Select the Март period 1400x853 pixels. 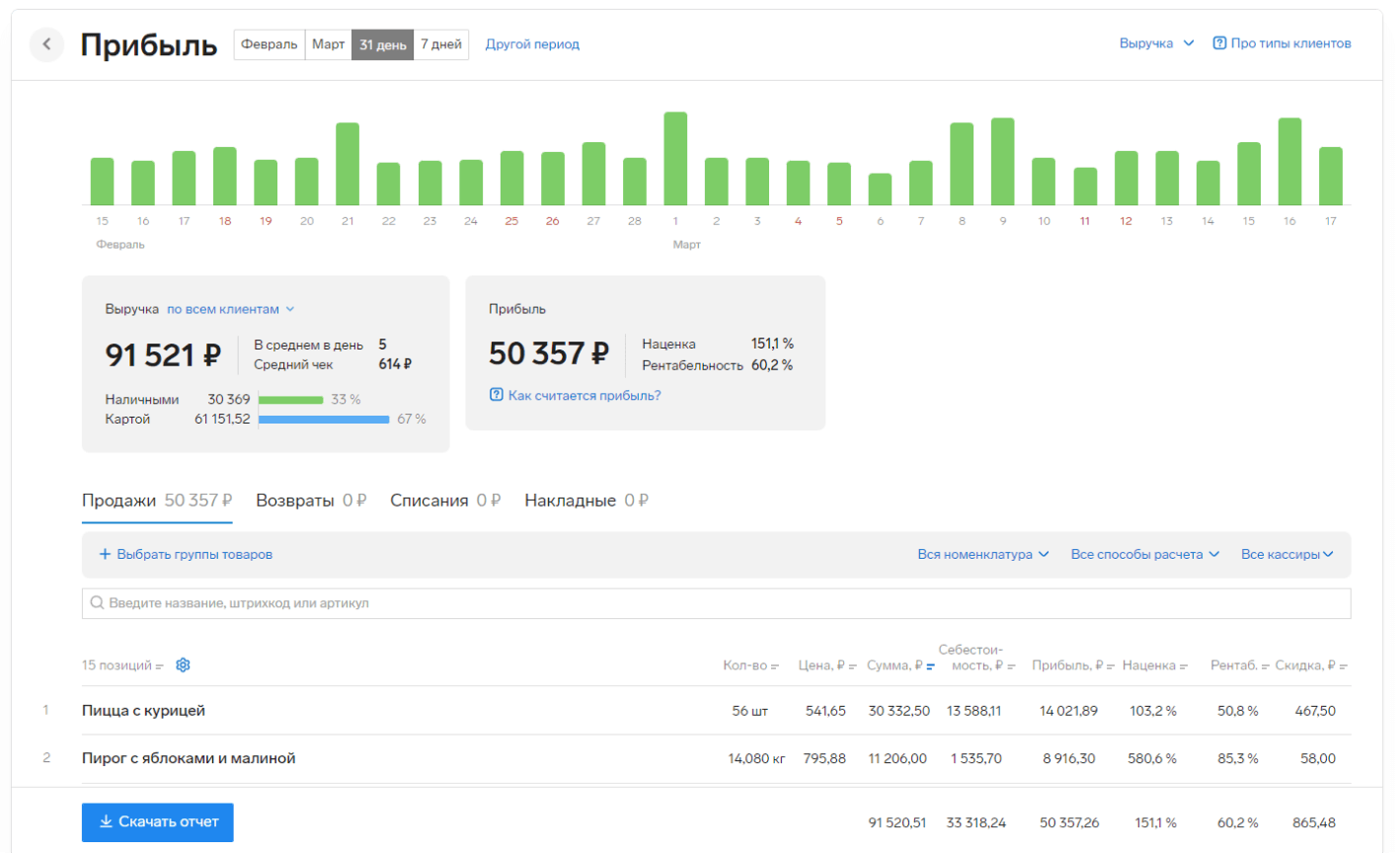(329, 44)
